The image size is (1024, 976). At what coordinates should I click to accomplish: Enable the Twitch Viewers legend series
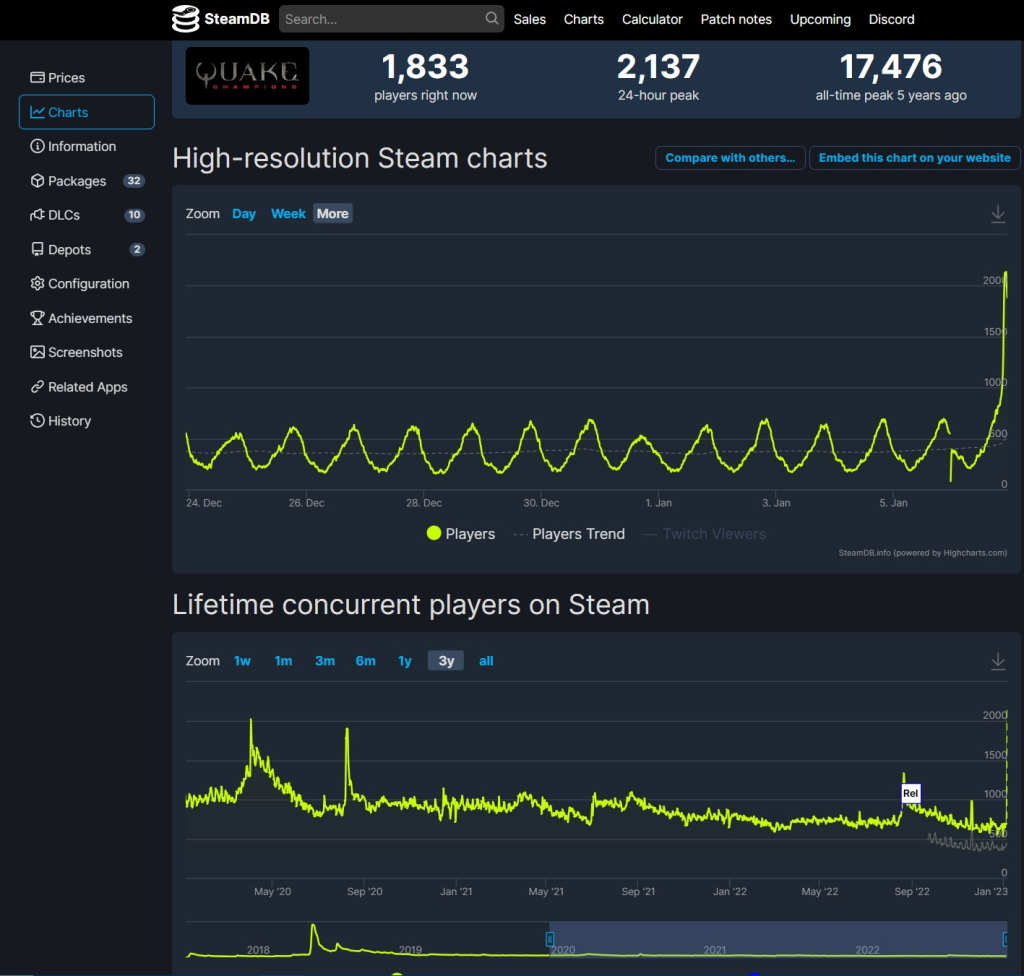tap(705, 534)
